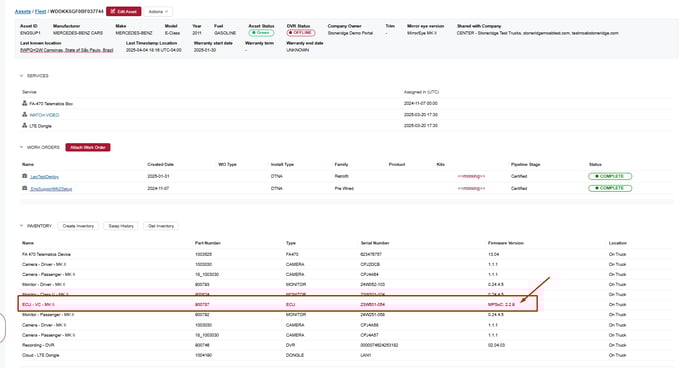Click the DONGLE type cell
The image size is (688, 368).
click(x=295, y=355)
